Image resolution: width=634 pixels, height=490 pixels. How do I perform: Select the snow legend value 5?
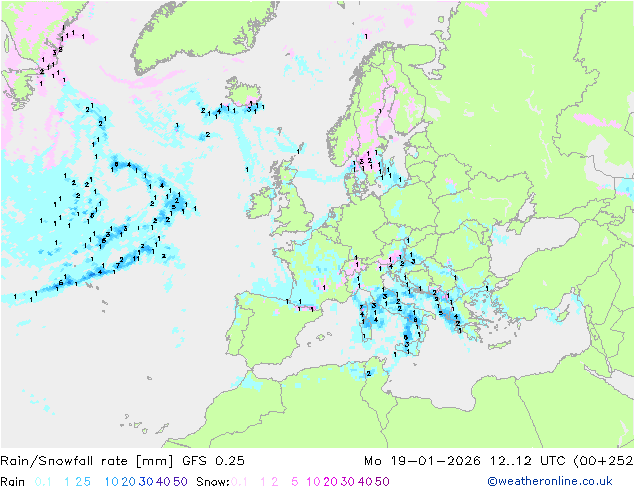click(295, 482)
